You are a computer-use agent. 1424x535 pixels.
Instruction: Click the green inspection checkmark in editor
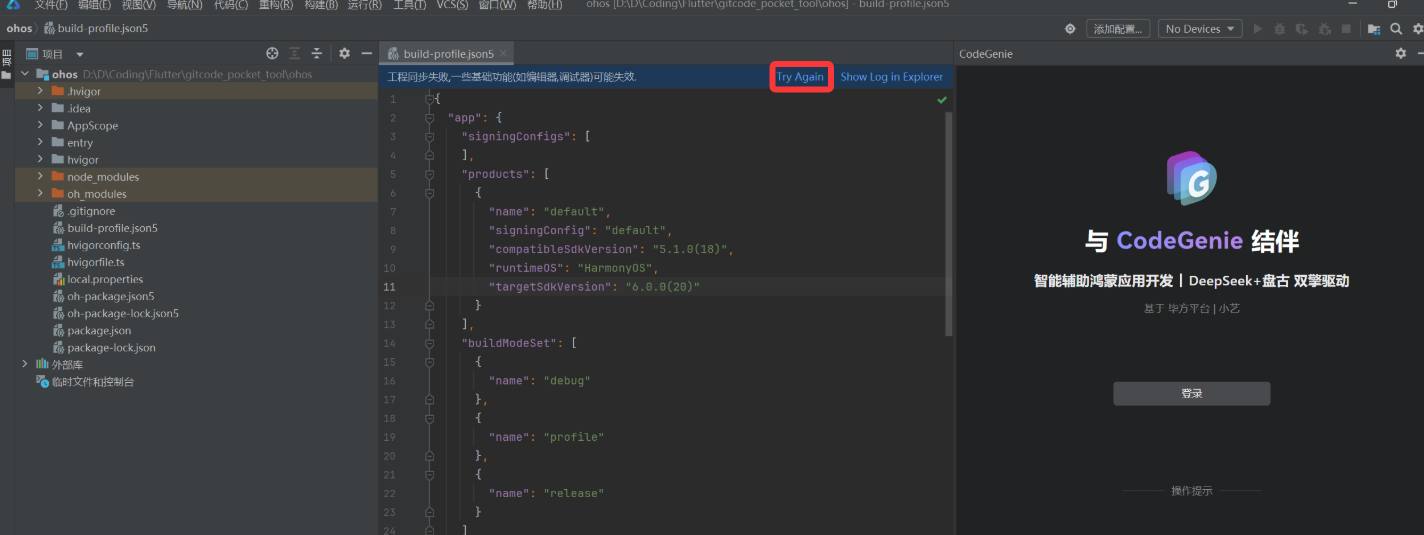coord(942,100)
